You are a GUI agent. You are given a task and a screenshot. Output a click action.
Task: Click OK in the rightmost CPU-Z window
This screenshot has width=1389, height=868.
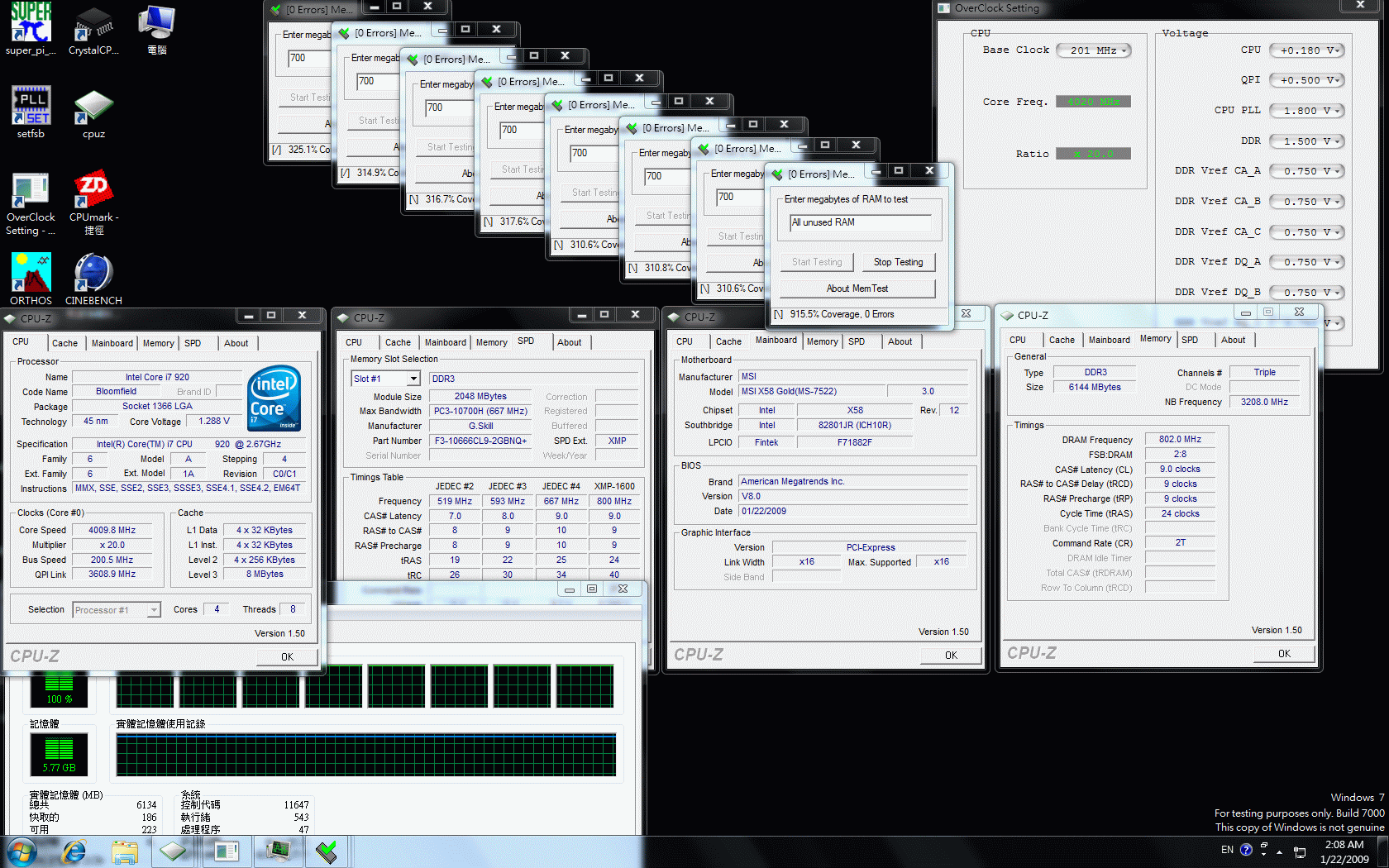coord(1284,653)
